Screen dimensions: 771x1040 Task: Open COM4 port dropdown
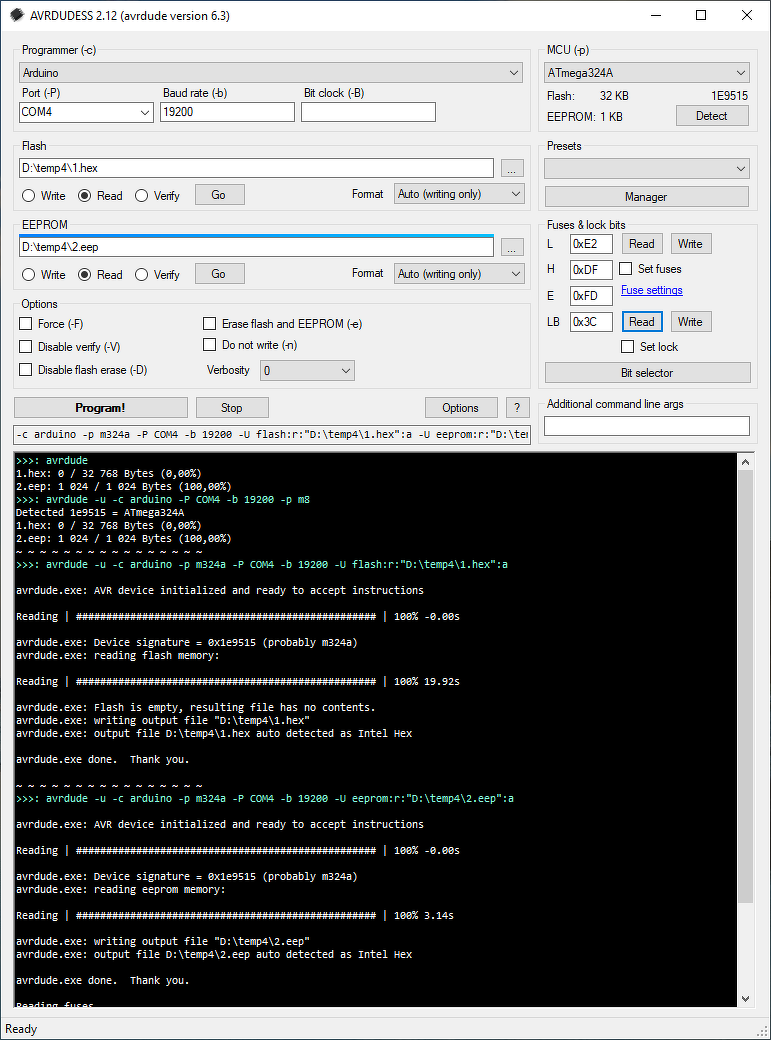click(x=86, y=112)
